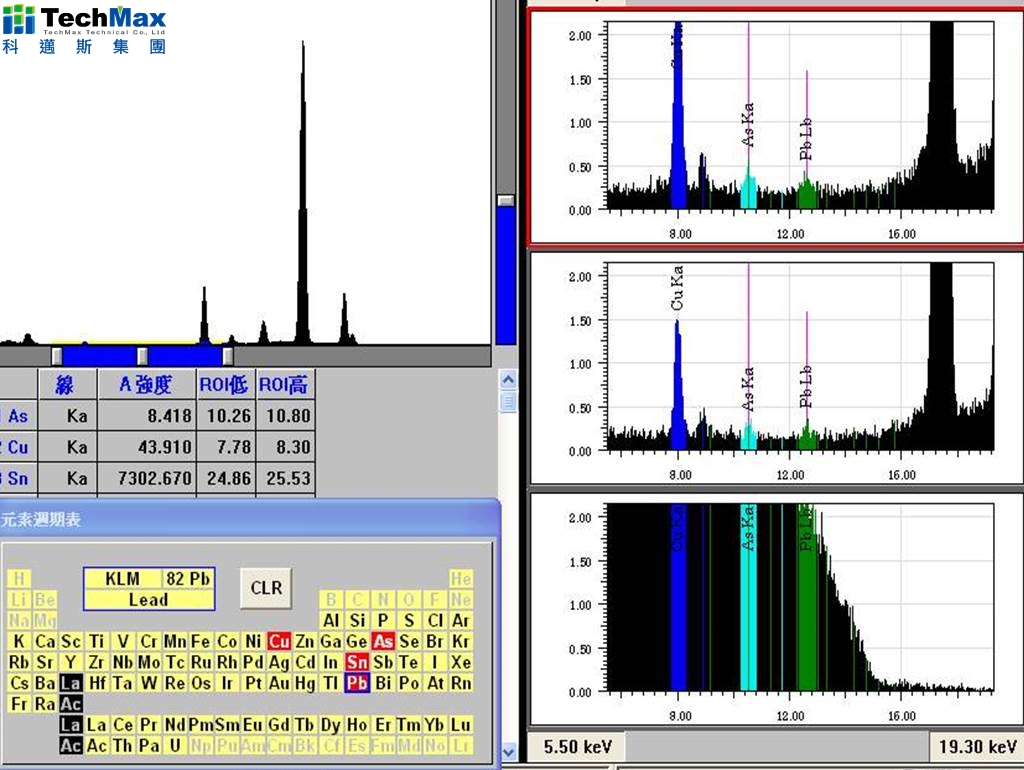The height and width of the screenshot is (770, 1024).
Task: Click the A強度 column header
Action: pyautogui.click(x=147, y=384)
